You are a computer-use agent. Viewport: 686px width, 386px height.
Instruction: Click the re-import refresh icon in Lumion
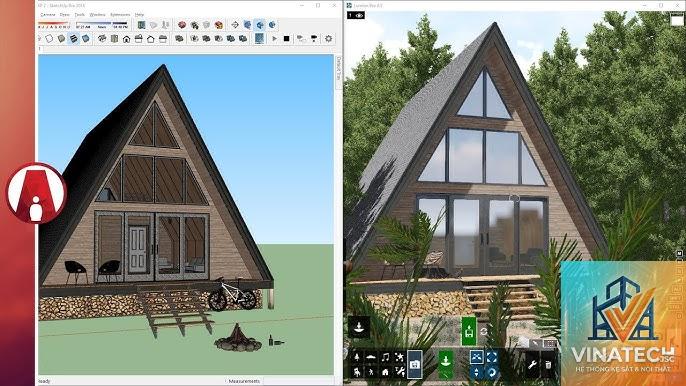point(483,331)
